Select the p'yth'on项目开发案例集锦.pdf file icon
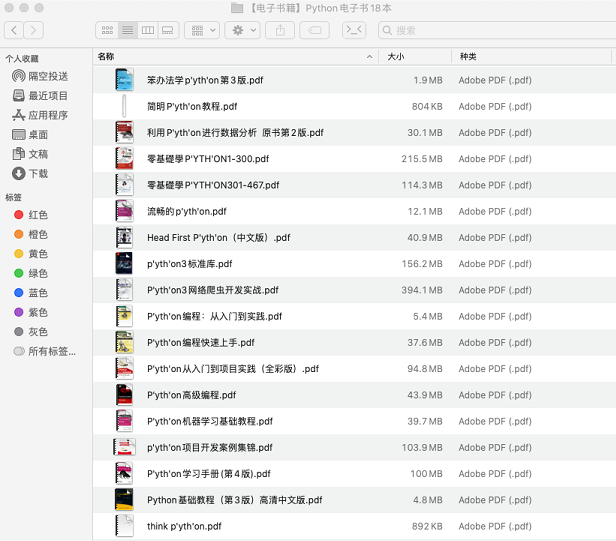The width and height of the screenshot is (616, 541). (124, 447)
